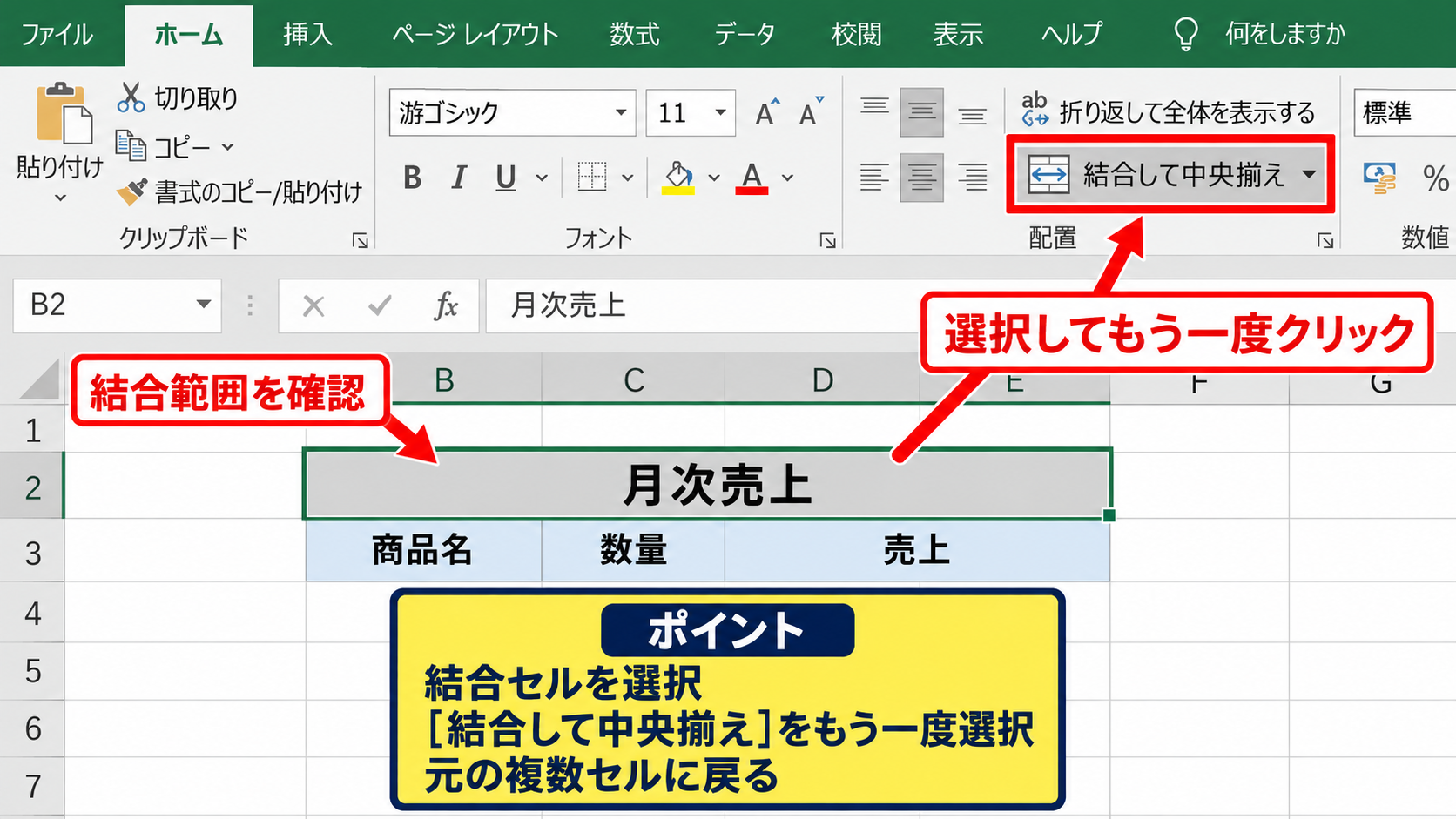Decrease font size with small A icon
The width and height of the screenshot is (1456, 819).
(x=812, y=112)
